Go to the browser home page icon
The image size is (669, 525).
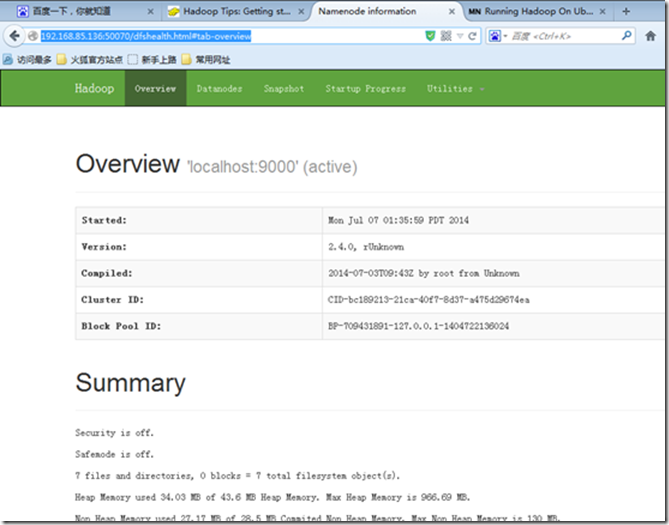(650, 36)
